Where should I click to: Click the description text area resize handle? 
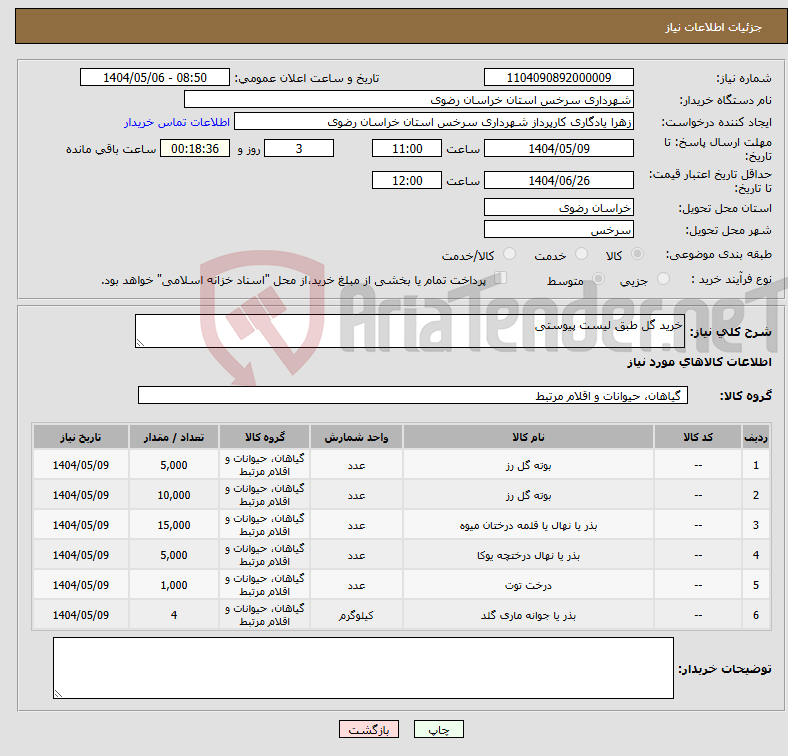(140, 342)
